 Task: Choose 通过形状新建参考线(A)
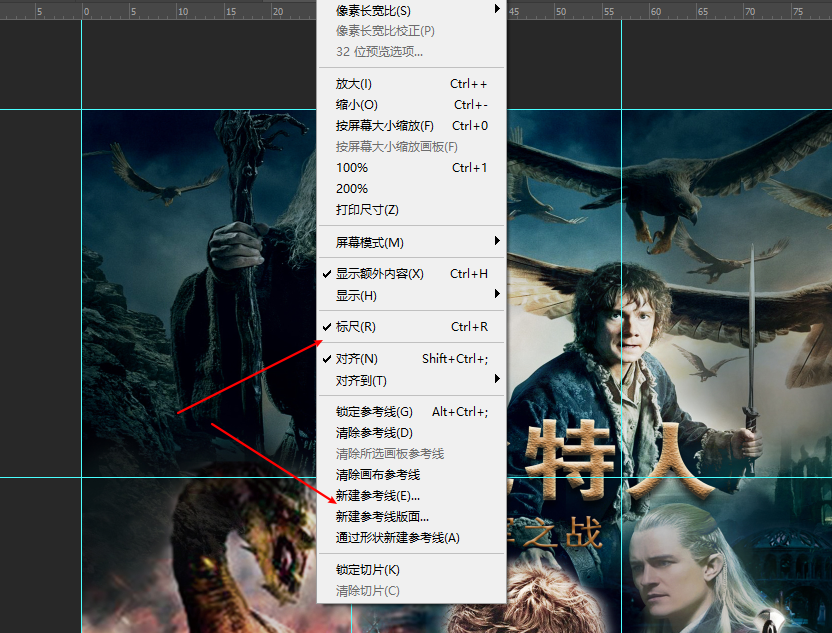coord(411,537)
